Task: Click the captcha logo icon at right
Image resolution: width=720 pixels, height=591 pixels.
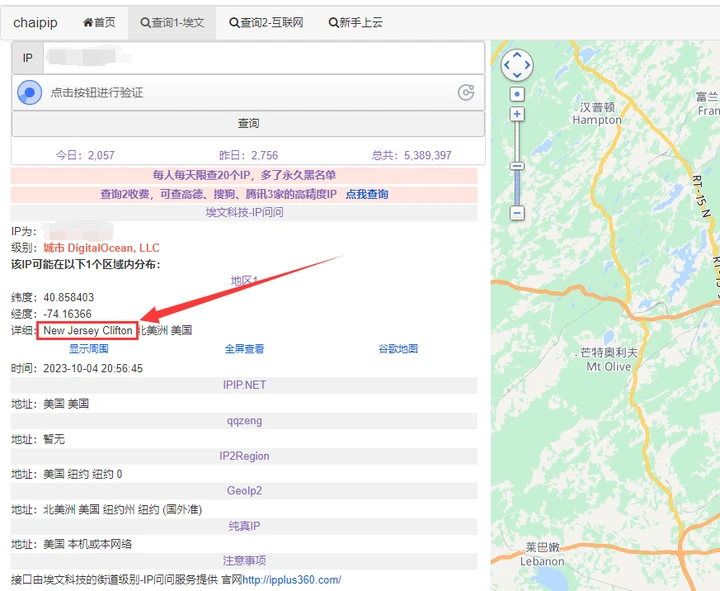Action: pyautogui.click(x=466, y=92)
